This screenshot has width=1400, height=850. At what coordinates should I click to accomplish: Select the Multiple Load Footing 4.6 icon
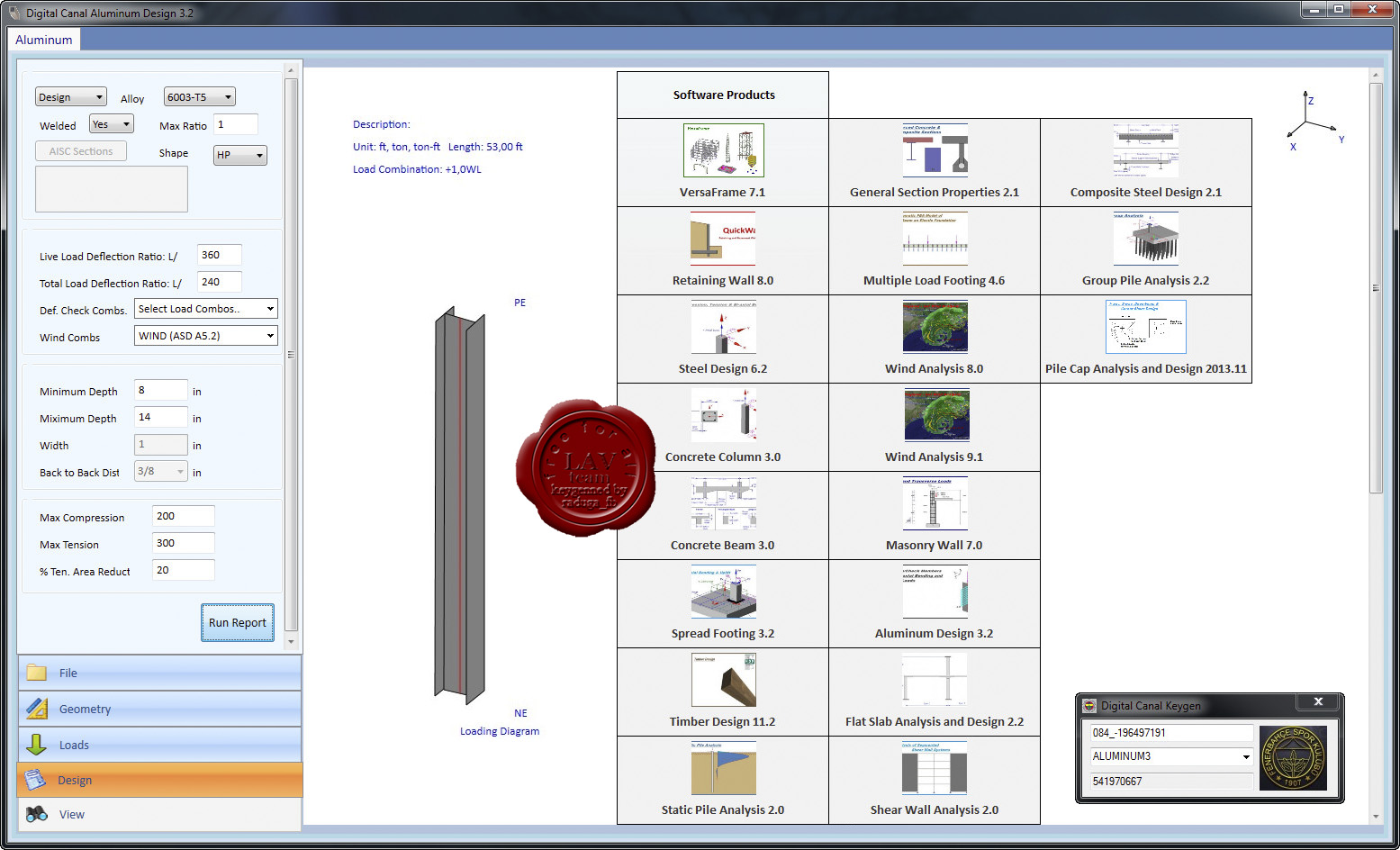click(x=935, y=239)
